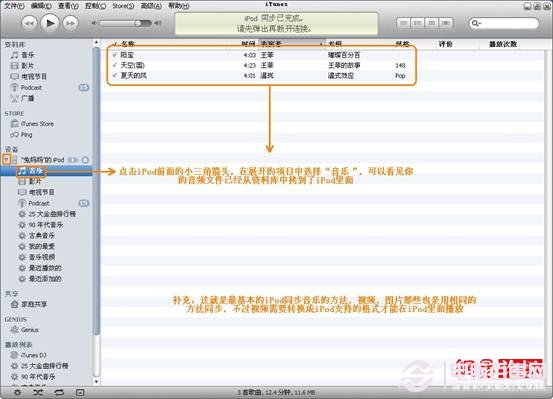Image resolution: width=553 pixels, height=399 pixels.
Task: Uncheck the checkbox for song 天空(国)
Action: click(x=114, y=65)
